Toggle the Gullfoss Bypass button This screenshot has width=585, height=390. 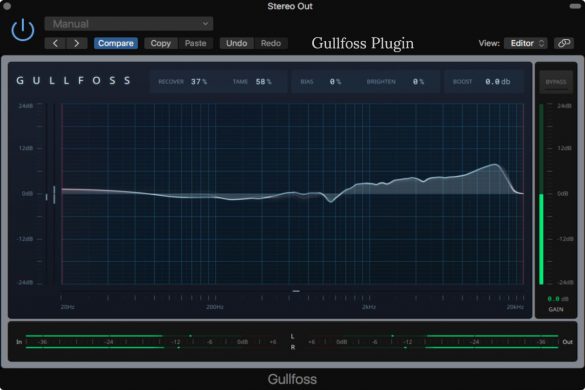tap(556, 82)
